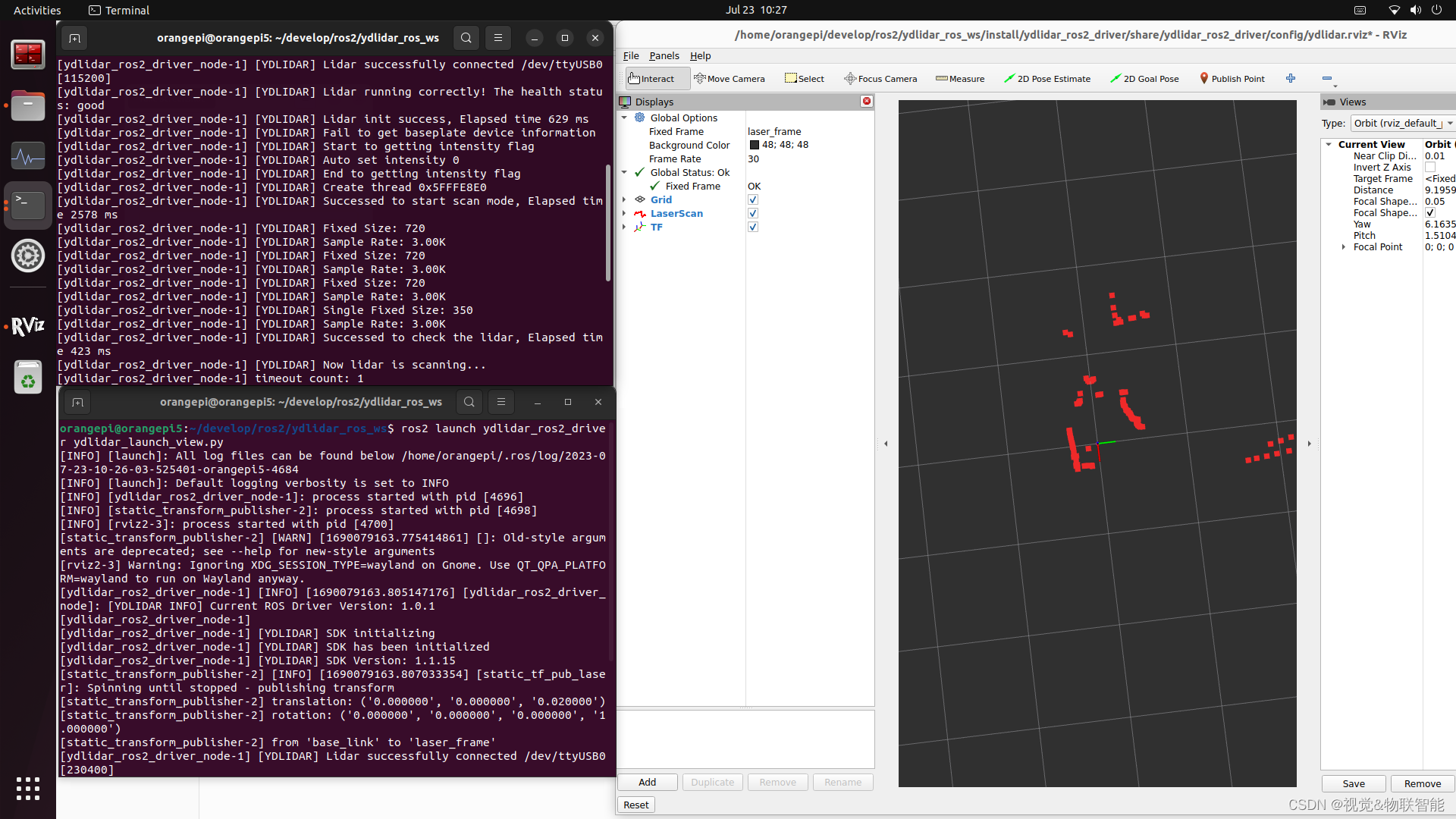The width and height of the screenshot is (1456, 819).
Task: Click the blue minus remove-tool icon
Action: [x=1327, y=78]
